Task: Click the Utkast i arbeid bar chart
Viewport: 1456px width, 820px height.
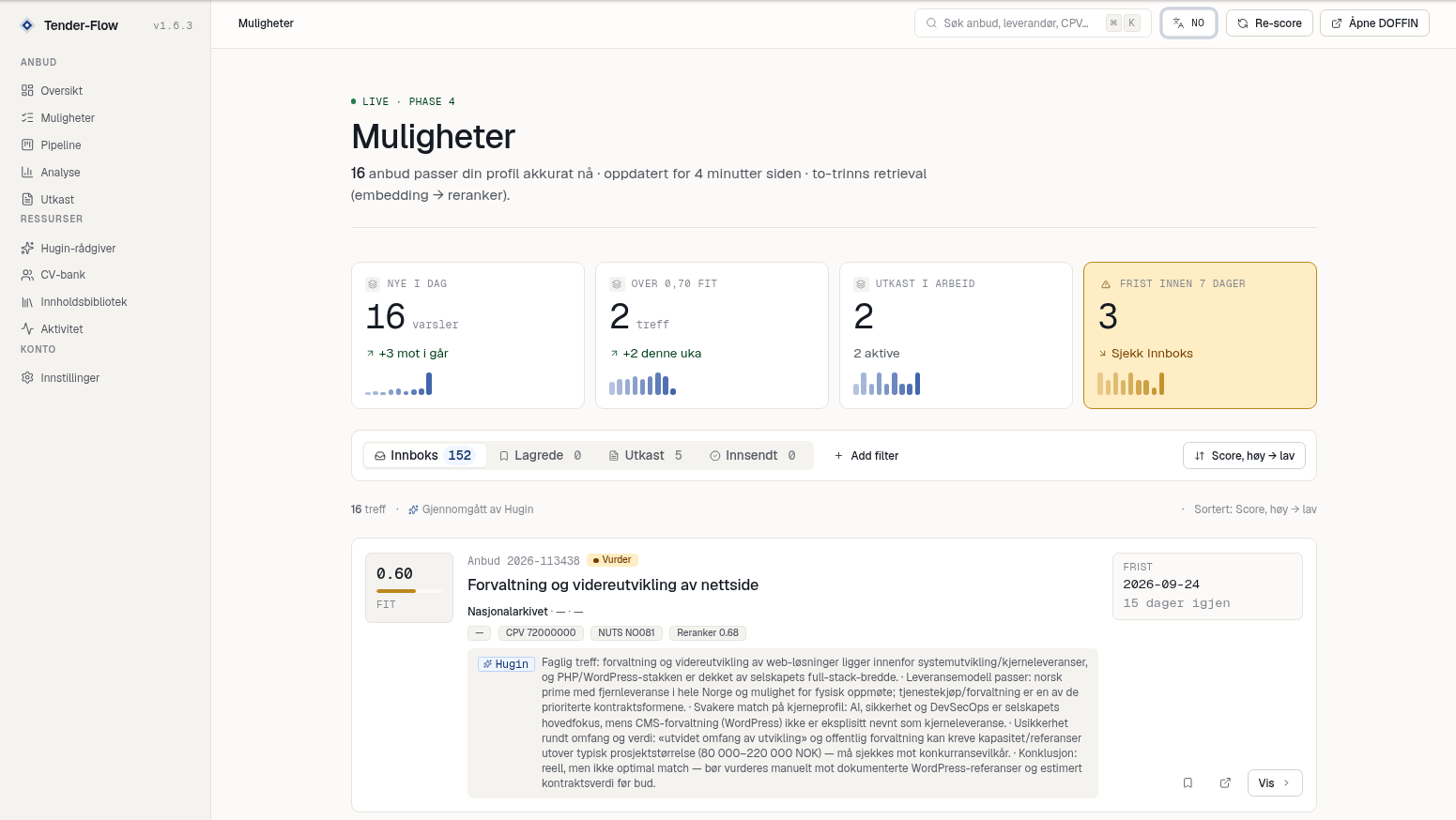Action: (x=887, y=384)
